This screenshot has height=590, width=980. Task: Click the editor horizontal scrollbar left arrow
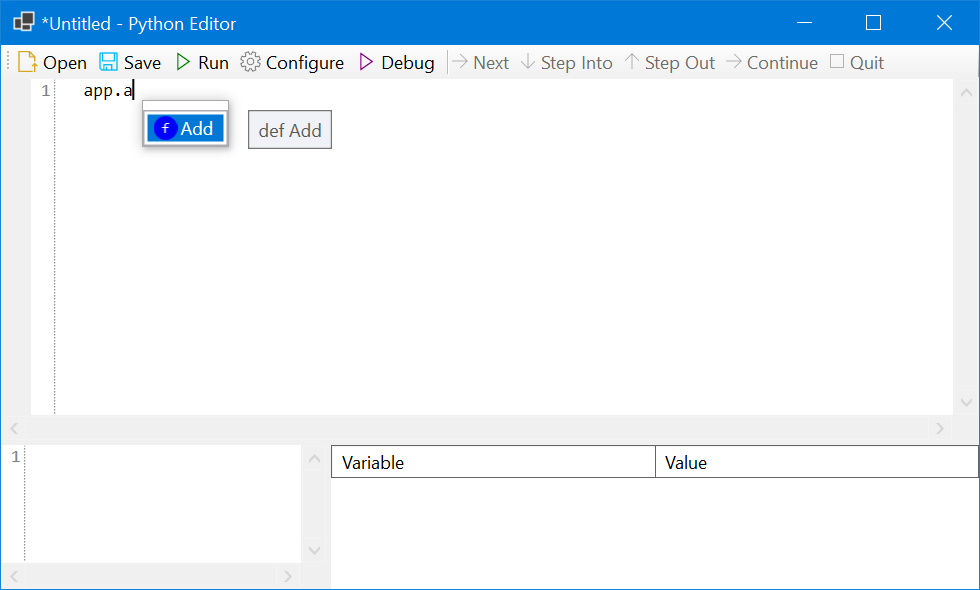pyautogui.click(x=14, y=428)
